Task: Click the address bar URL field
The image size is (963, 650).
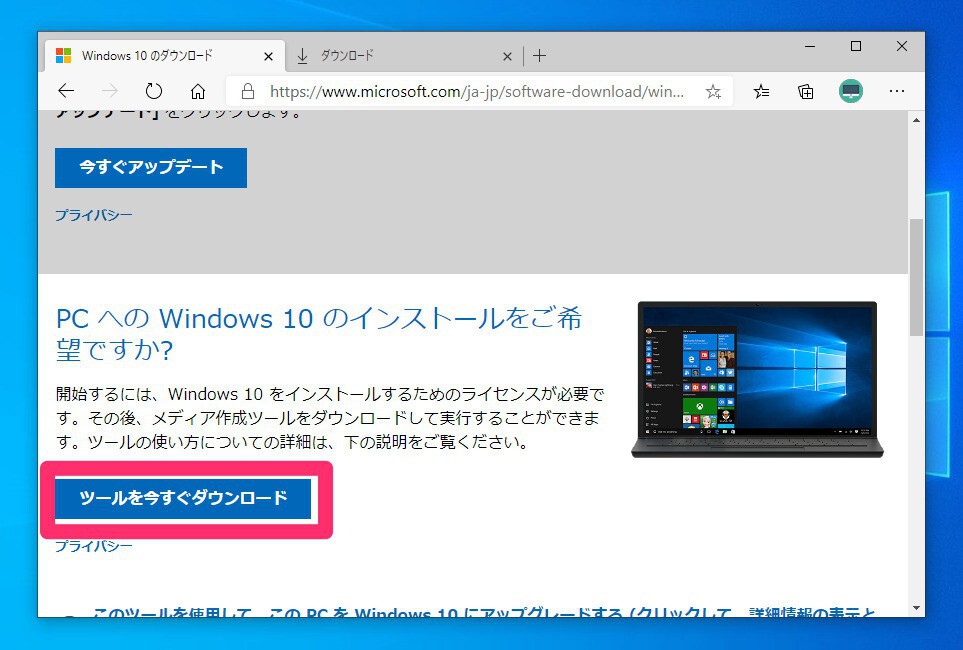Action: (477, 92)
